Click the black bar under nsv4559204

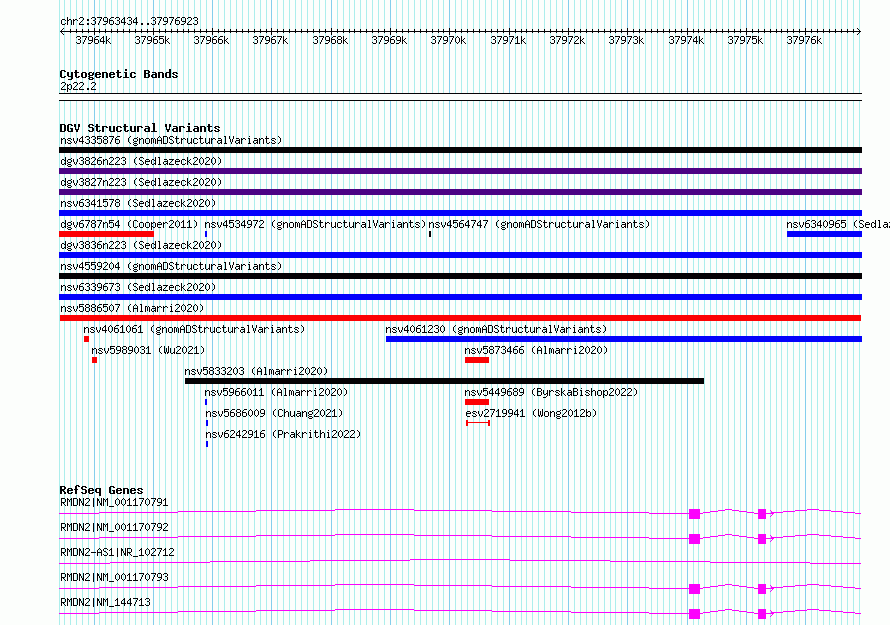[x=460, y=276]
